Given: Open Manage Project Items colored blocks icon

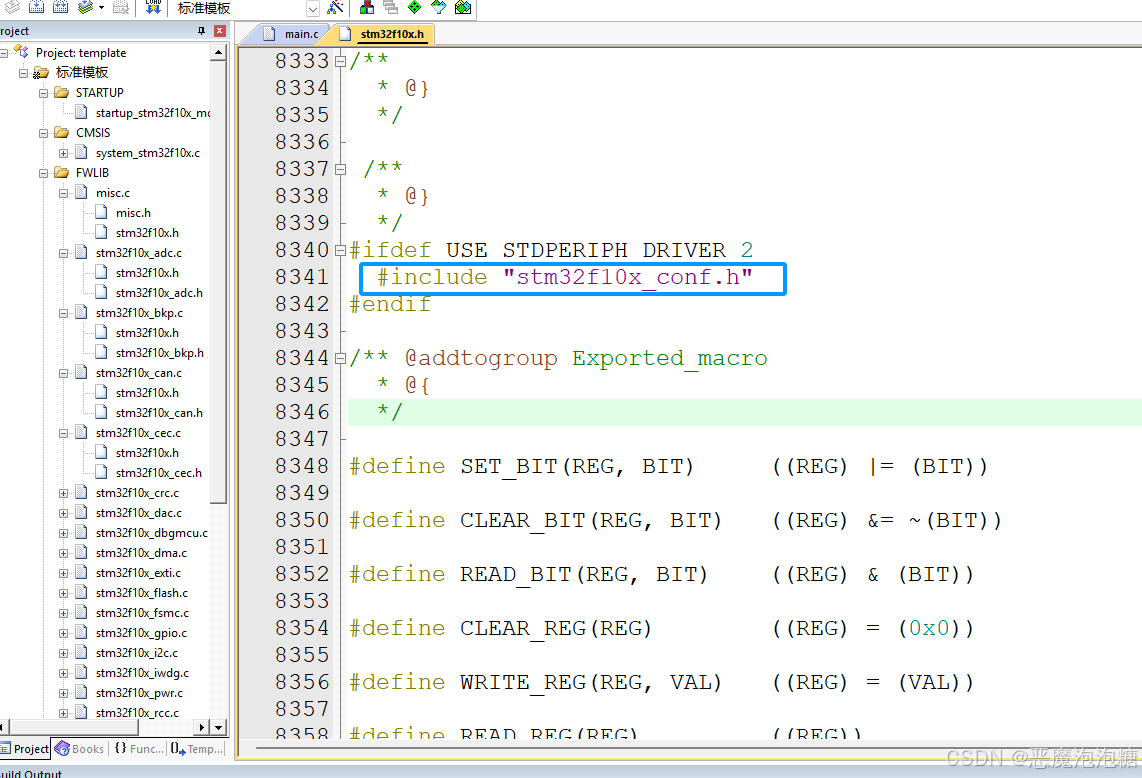Looking at the screenshot, I should [367, 7].
